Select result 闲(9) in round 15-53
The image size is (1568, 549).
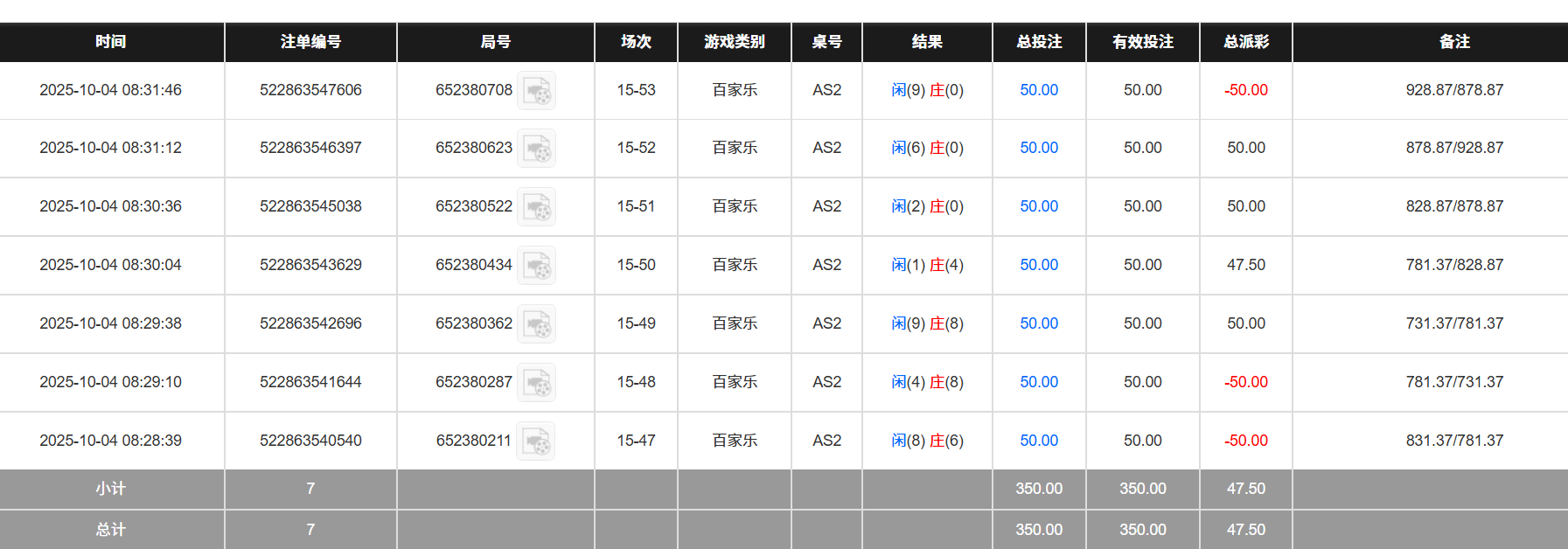tap(907, 90)
